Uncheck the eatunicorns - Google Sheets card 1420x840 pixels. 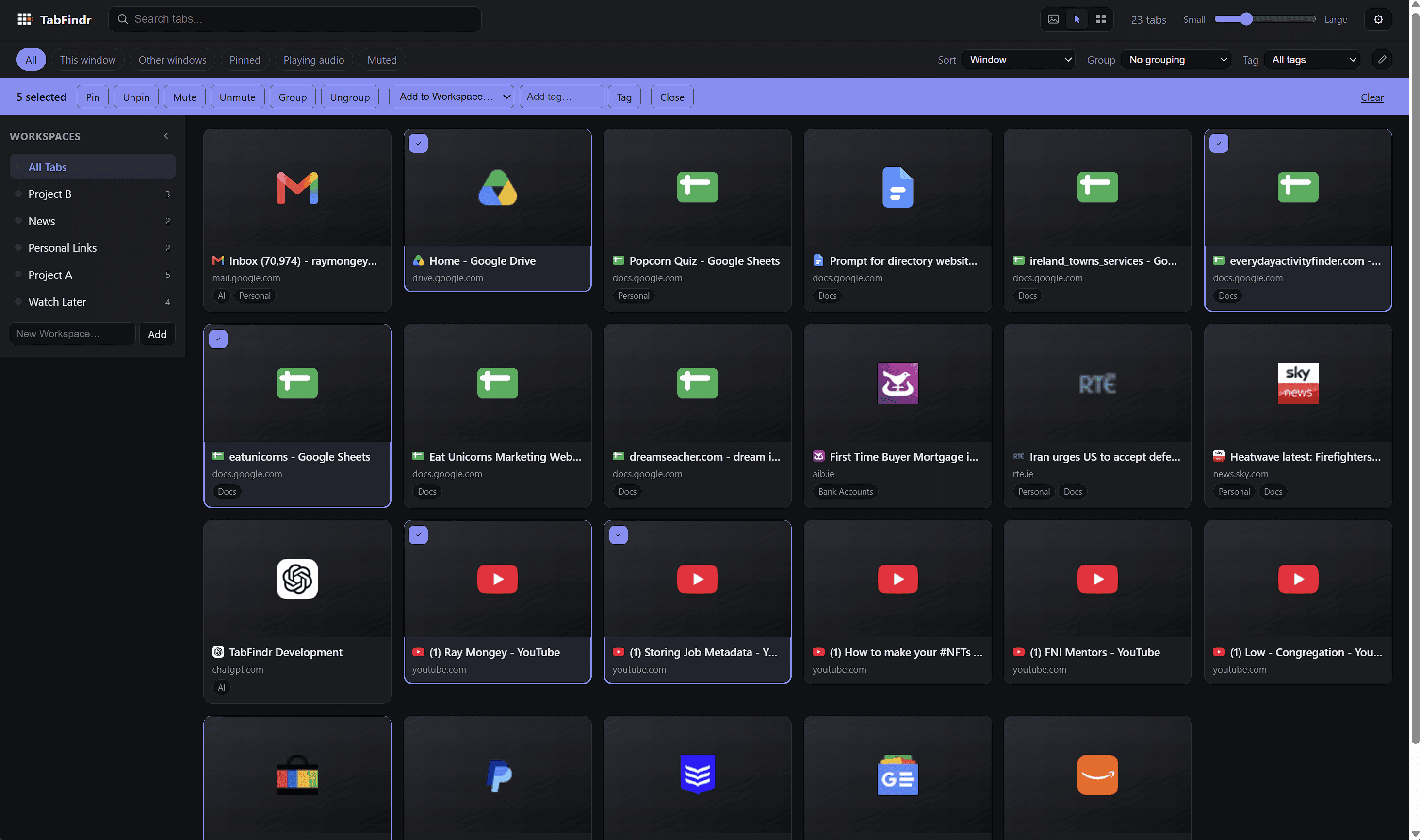218,339
